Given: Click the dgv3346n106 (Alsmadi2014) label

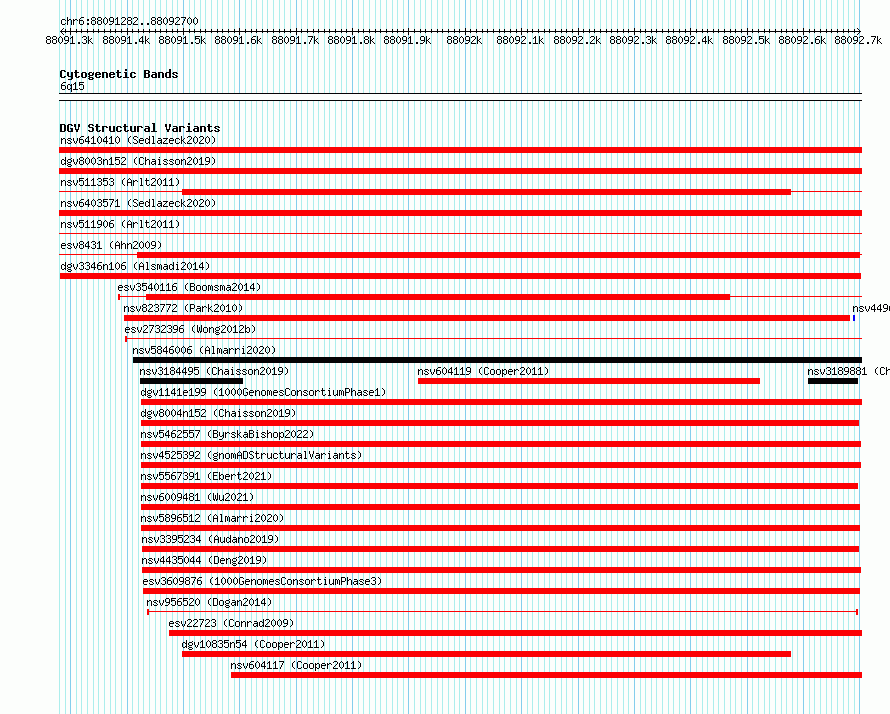Looking at the screenshot, I should coord(135,266).
